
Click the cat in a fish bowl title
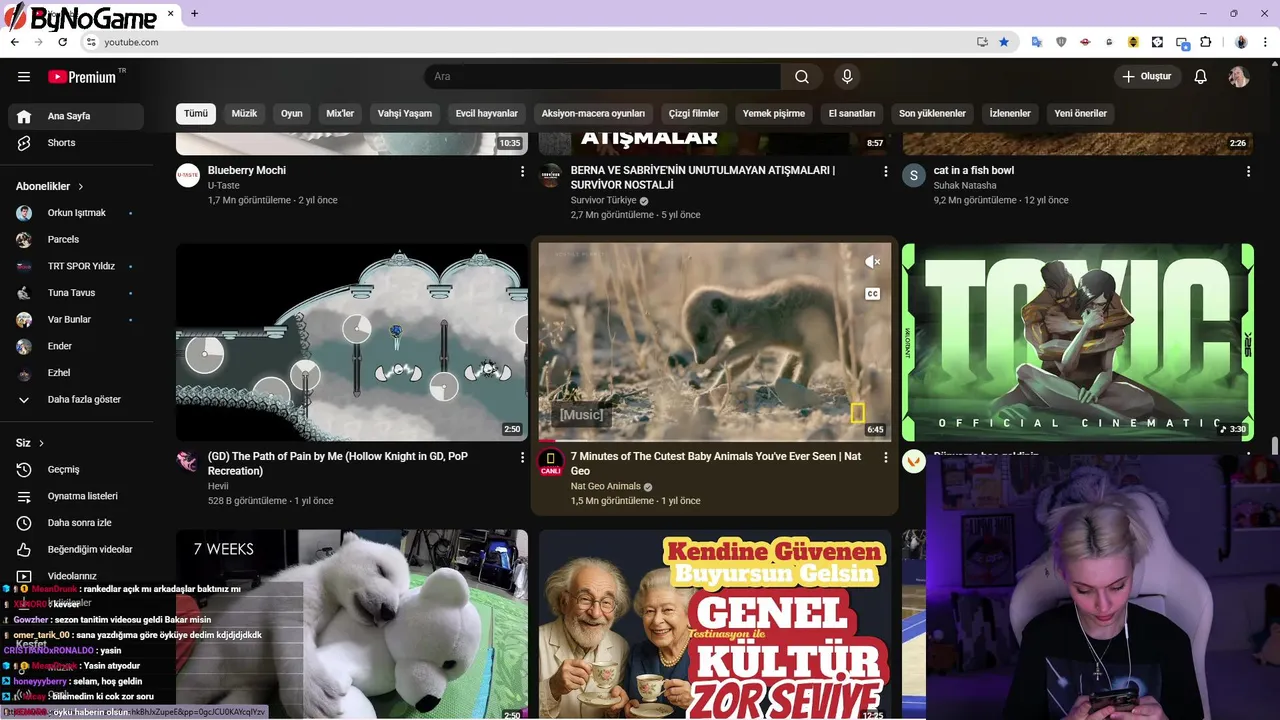[974, 170]
